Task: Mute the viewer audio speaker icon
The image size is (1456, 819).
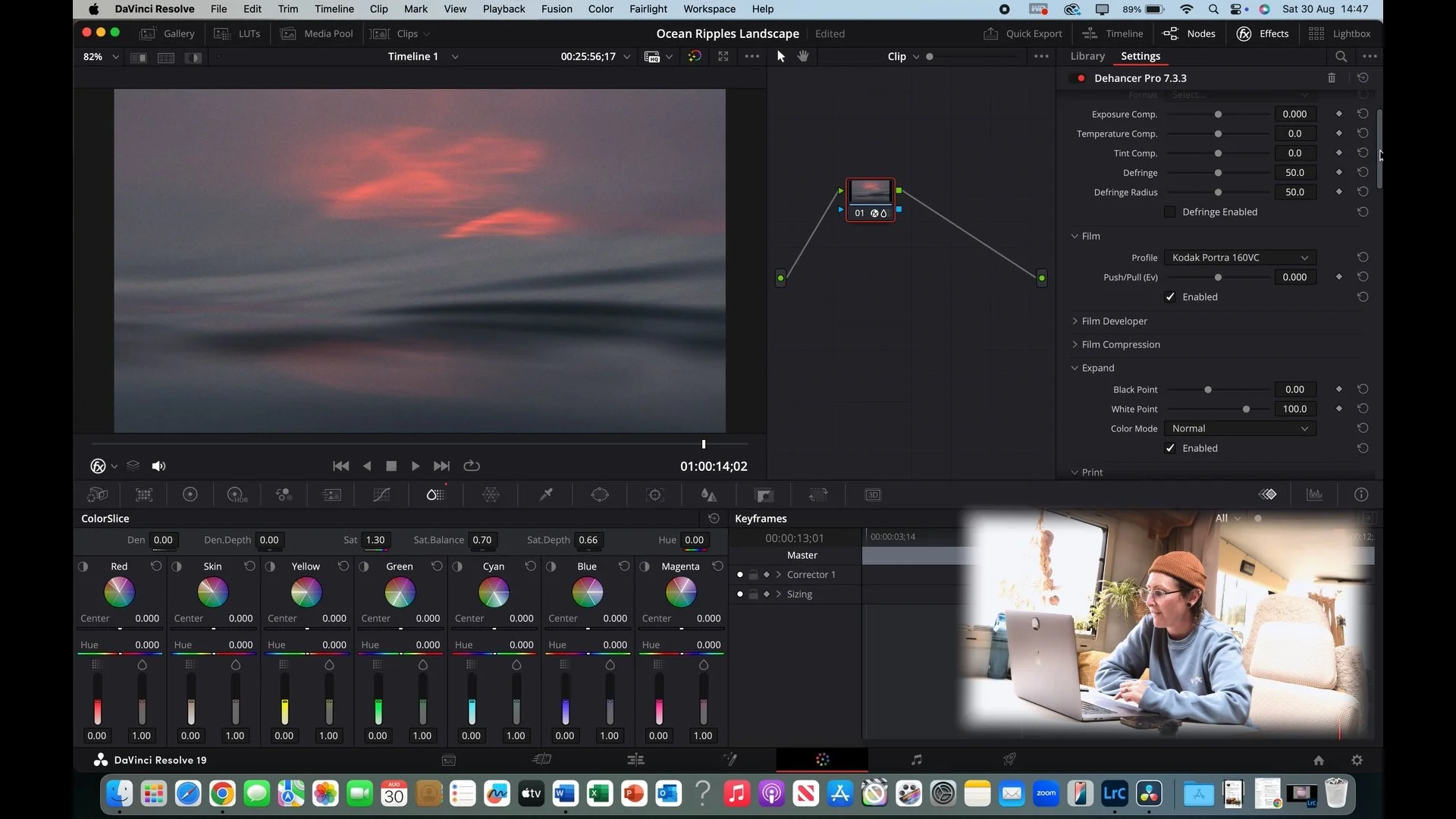Action: pyautogui.click(x=158, y=466)
